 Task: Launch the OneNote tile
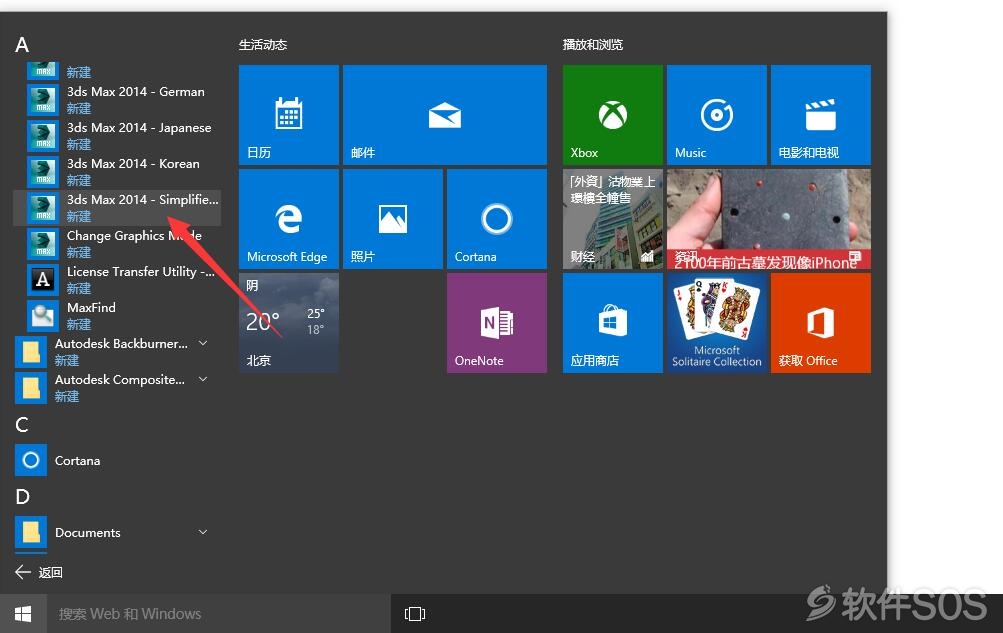(x=497, y=323)
